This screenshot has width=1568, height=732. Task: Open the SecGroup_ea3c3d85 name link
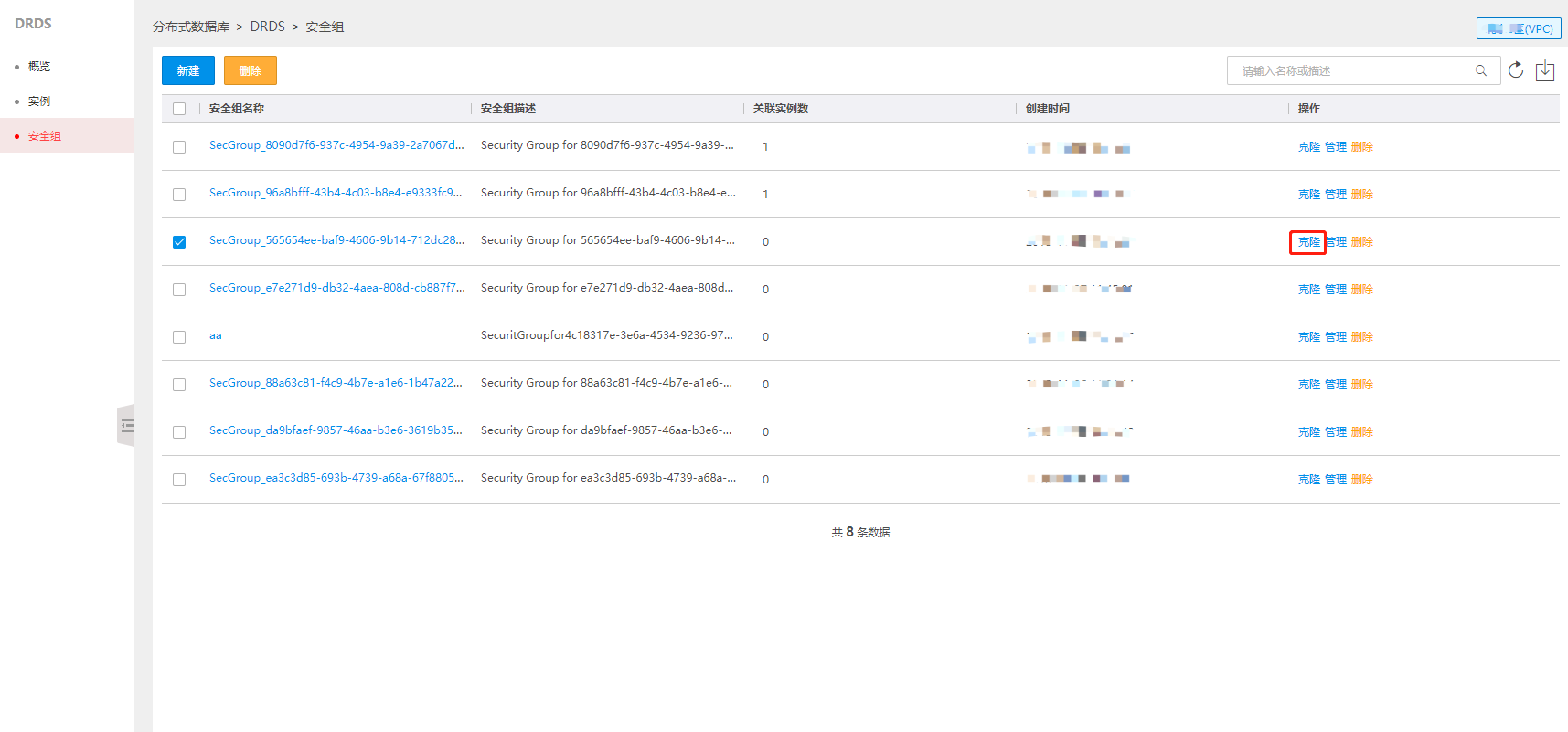(x=336, y=478)
